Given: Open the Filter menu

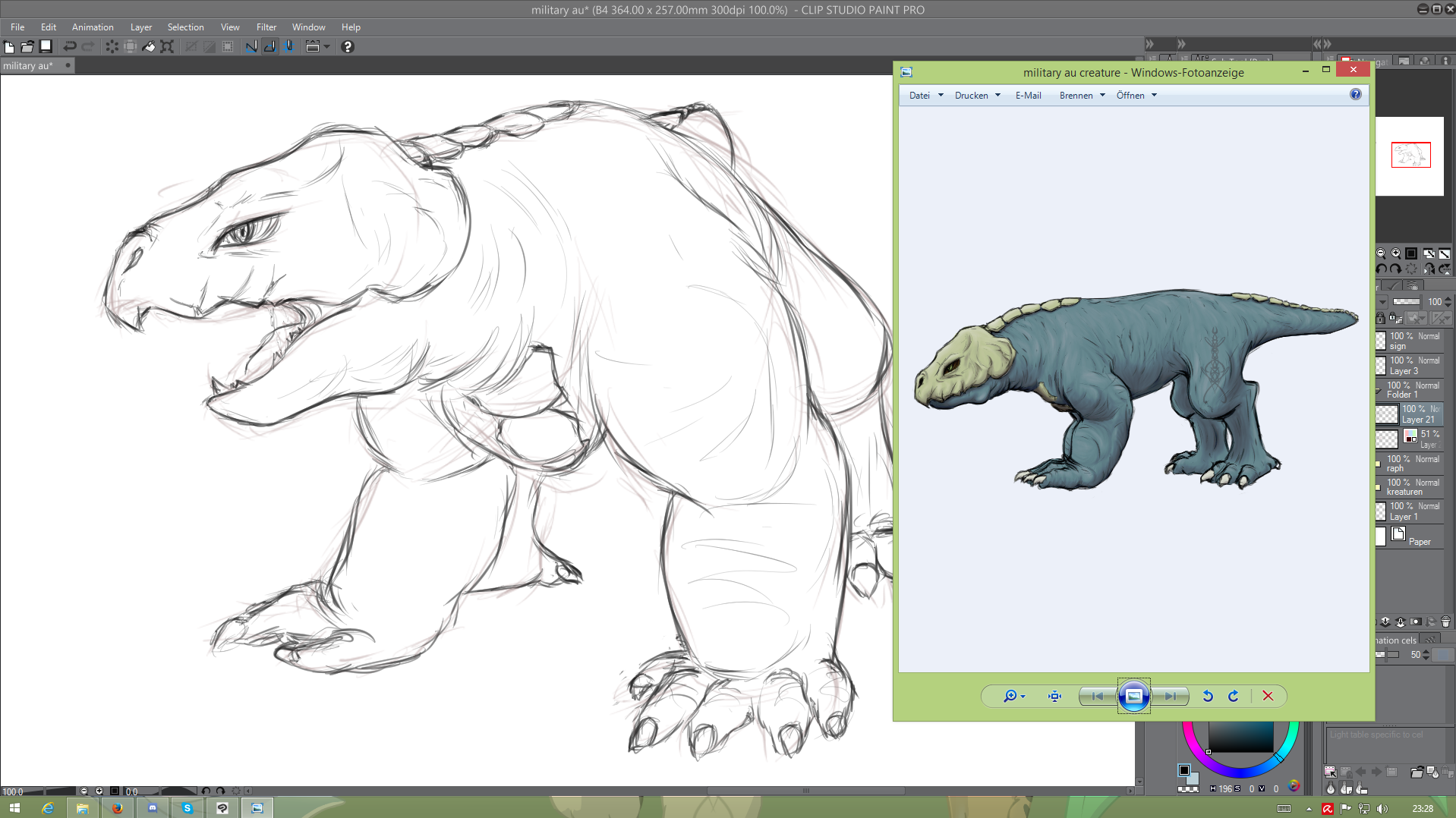Looking at the screenshot, I should pos(266,27).
